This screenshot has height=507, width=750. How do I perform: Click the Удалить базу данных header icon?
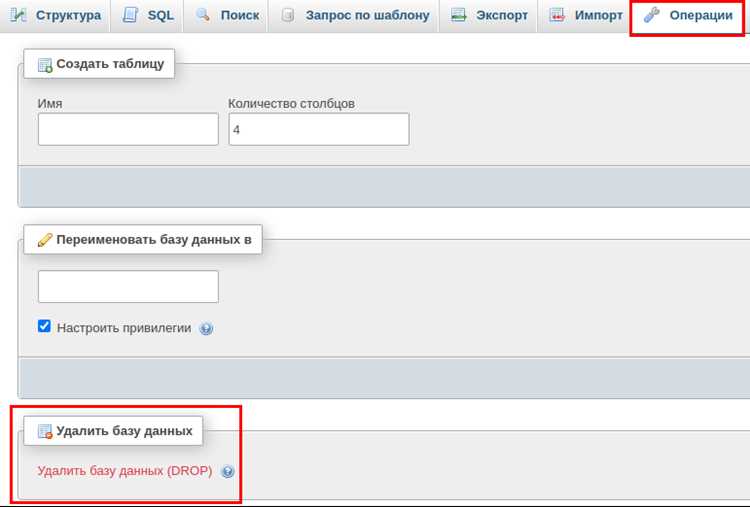tap(45, 431)
